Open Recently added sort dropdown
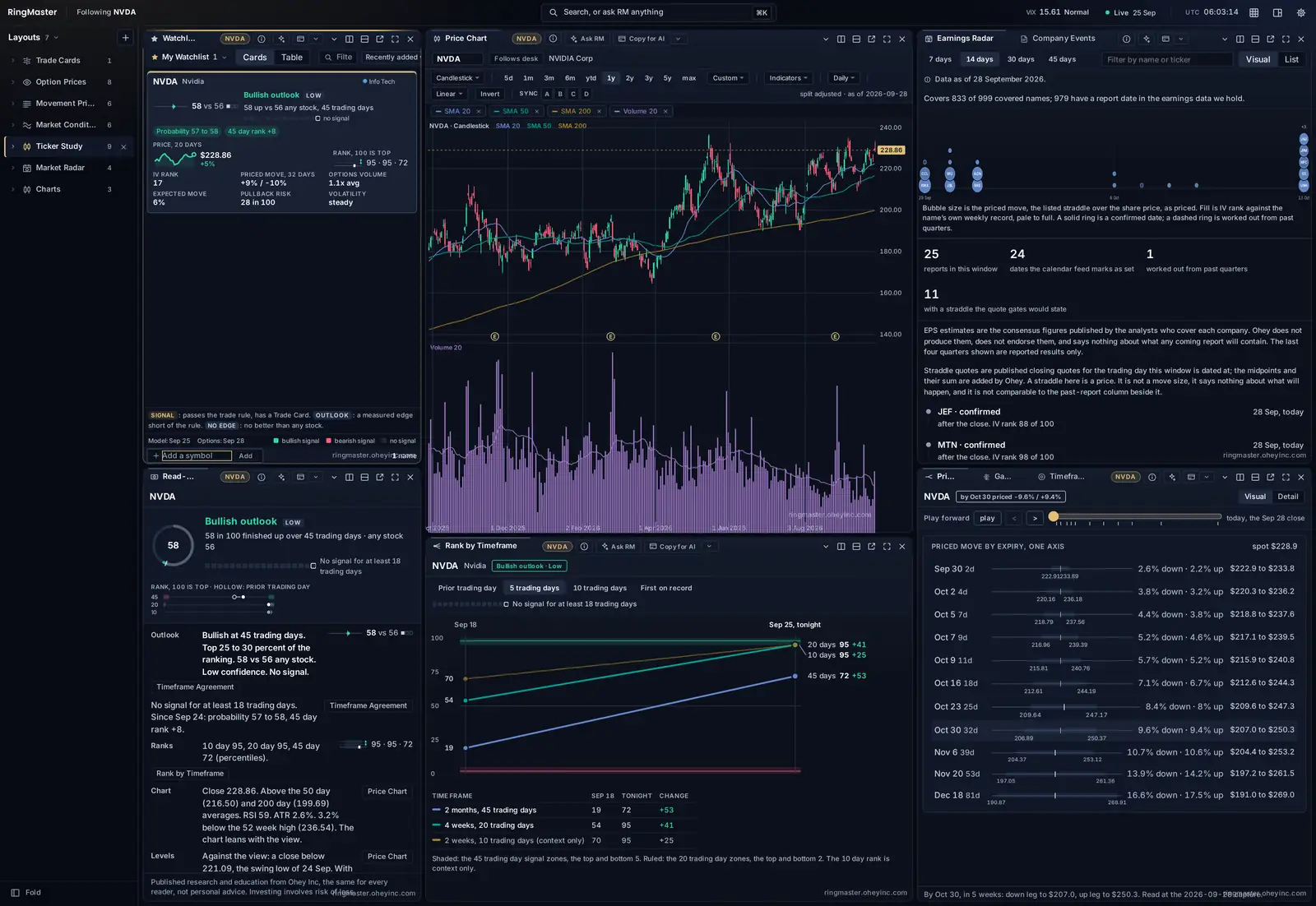This screenshot has width=1316, height=906. pyautogui.click(x=392, y=58)
